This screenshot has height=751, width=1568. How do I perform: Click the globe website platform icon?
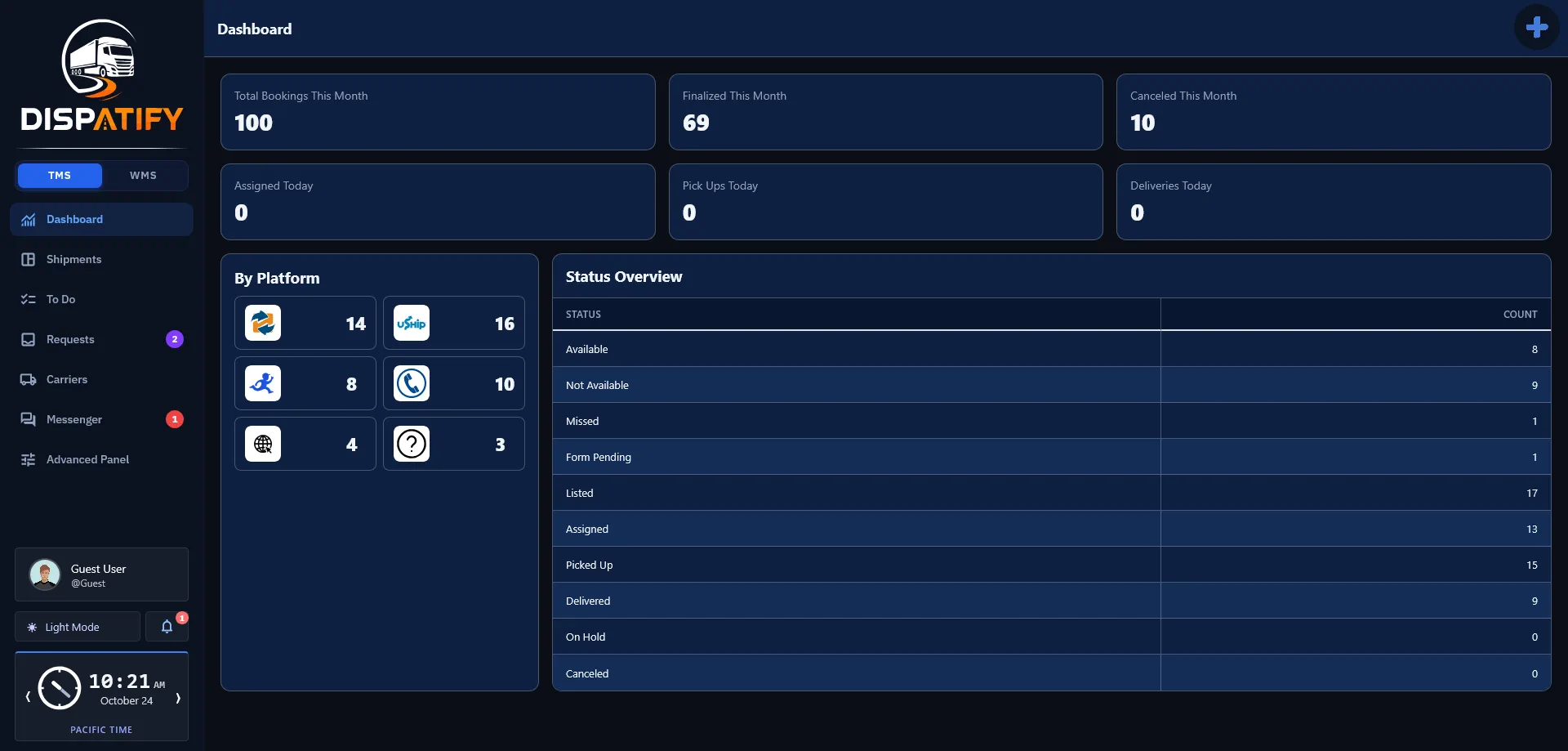tap(263, 444)
